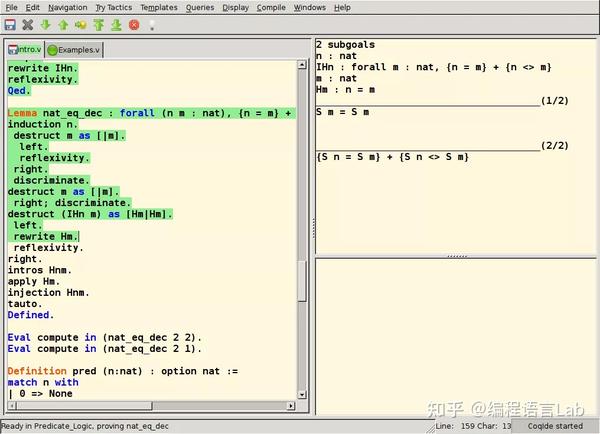Open the Compile menu
This screenshot has height=434, width=600.
tap(271, 7)
